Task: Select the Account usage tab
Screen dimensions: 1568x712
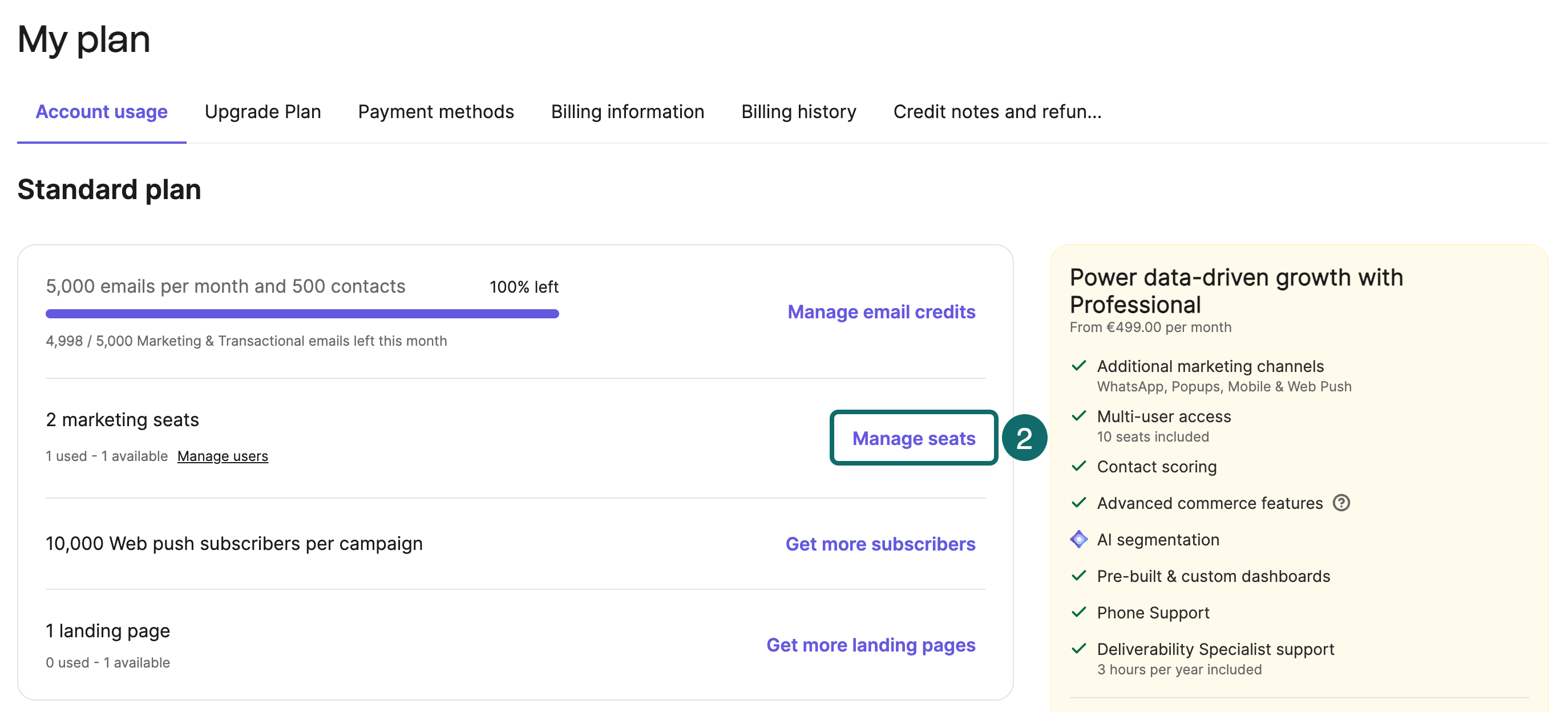Action: 102,112
